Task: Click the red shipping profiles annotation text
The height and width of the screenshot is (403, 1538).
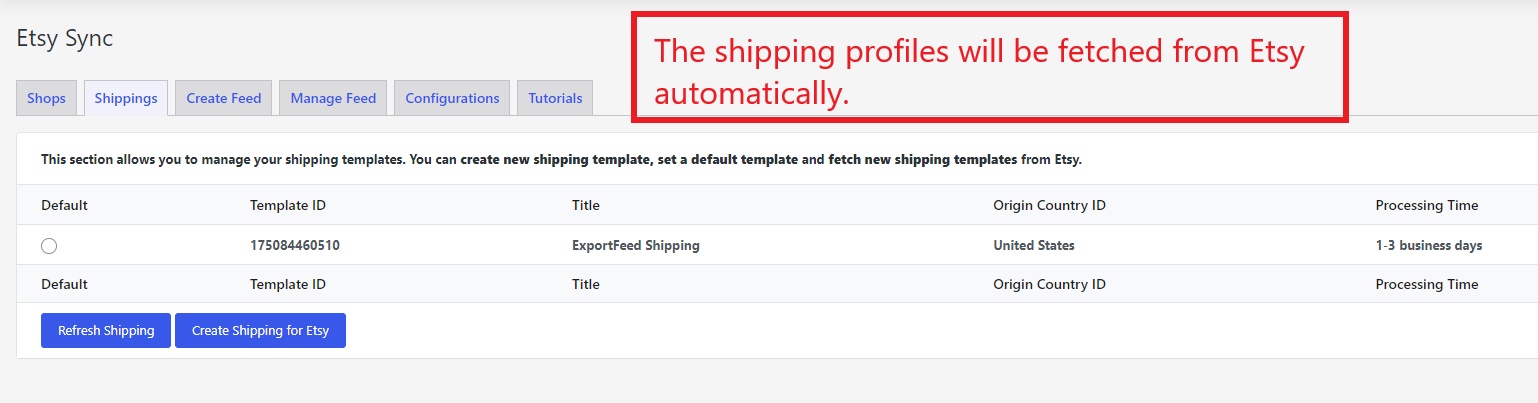Action: [x=978, y=72]
